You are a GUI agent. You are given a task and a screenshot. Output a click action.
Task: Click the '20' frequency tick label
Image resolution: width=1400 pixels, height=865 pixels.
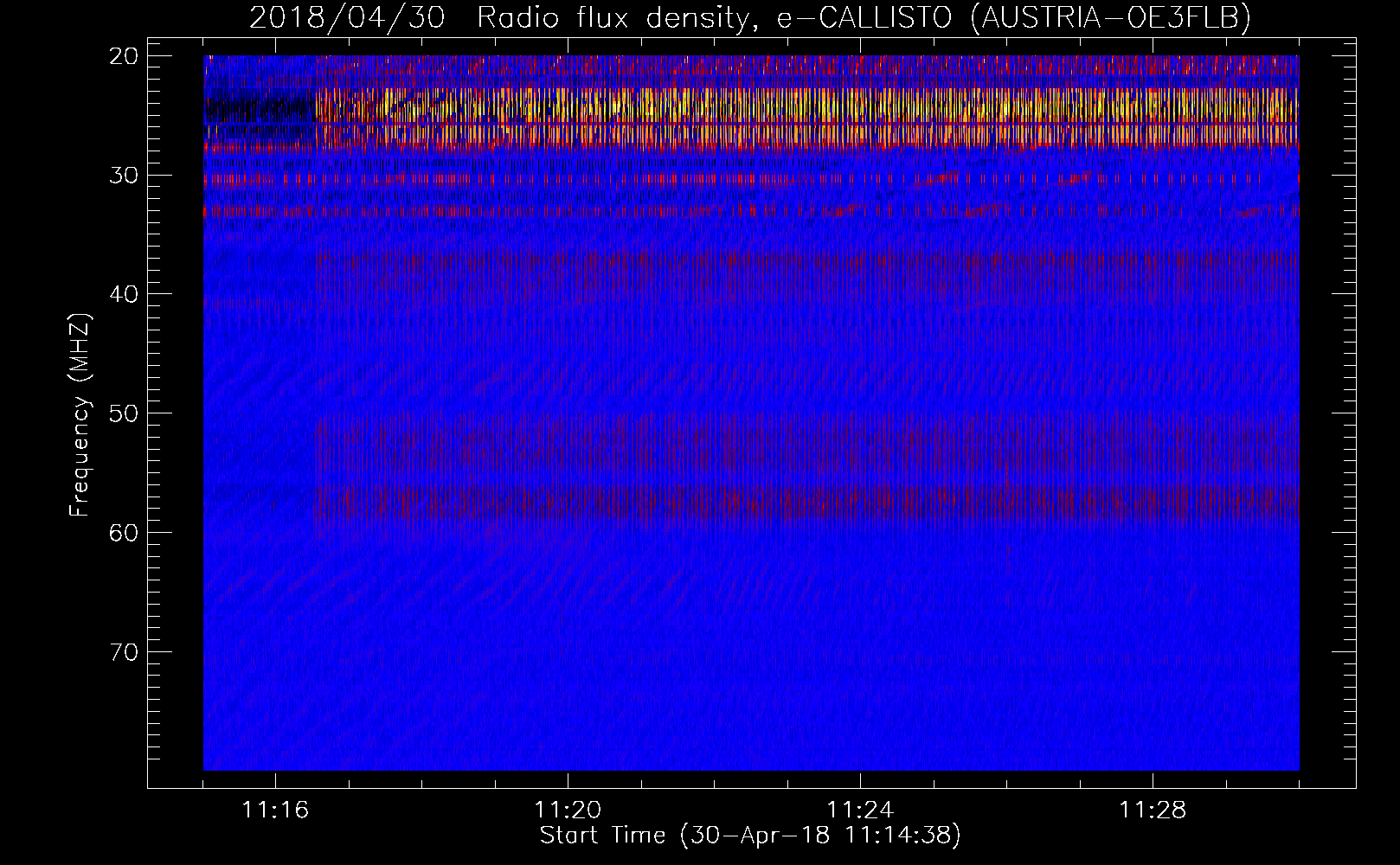click(x=125, y=56)
